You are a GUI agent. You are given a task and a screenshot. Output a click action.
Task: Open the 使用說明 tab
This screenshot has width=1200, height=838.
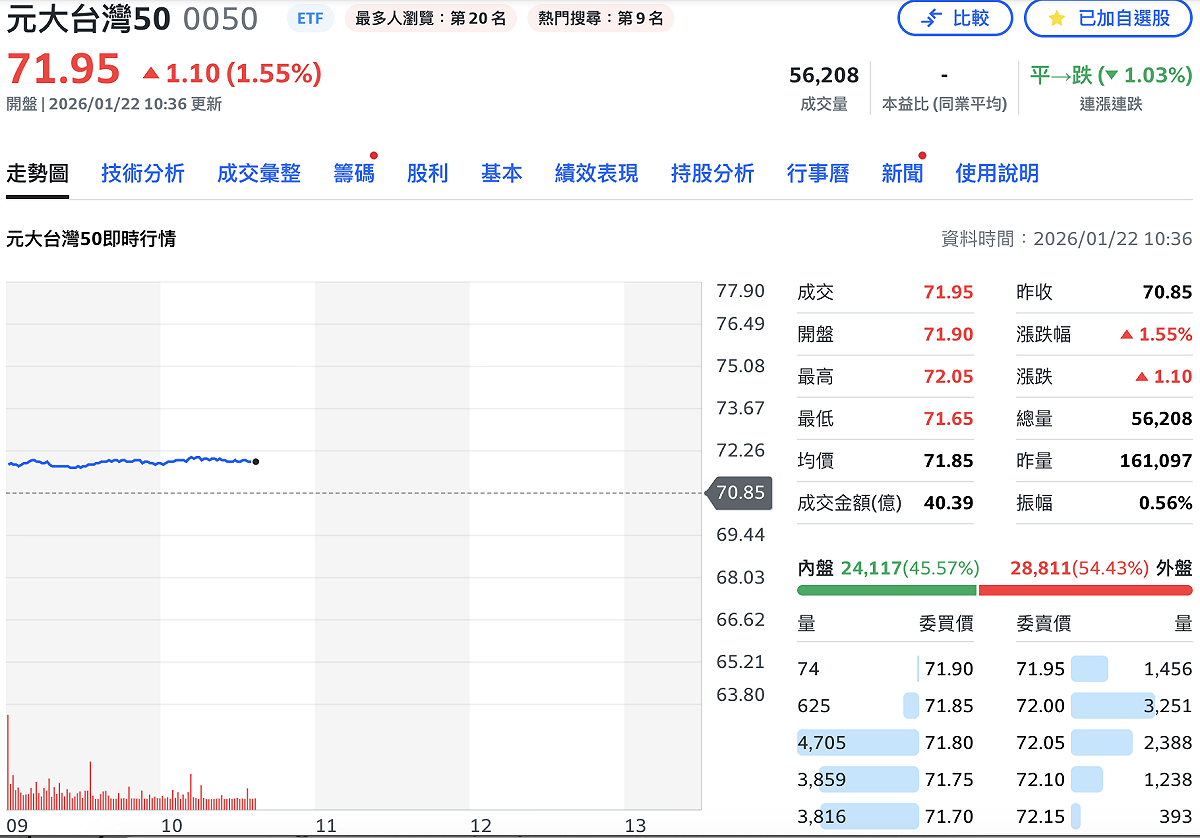pos(997,173)
